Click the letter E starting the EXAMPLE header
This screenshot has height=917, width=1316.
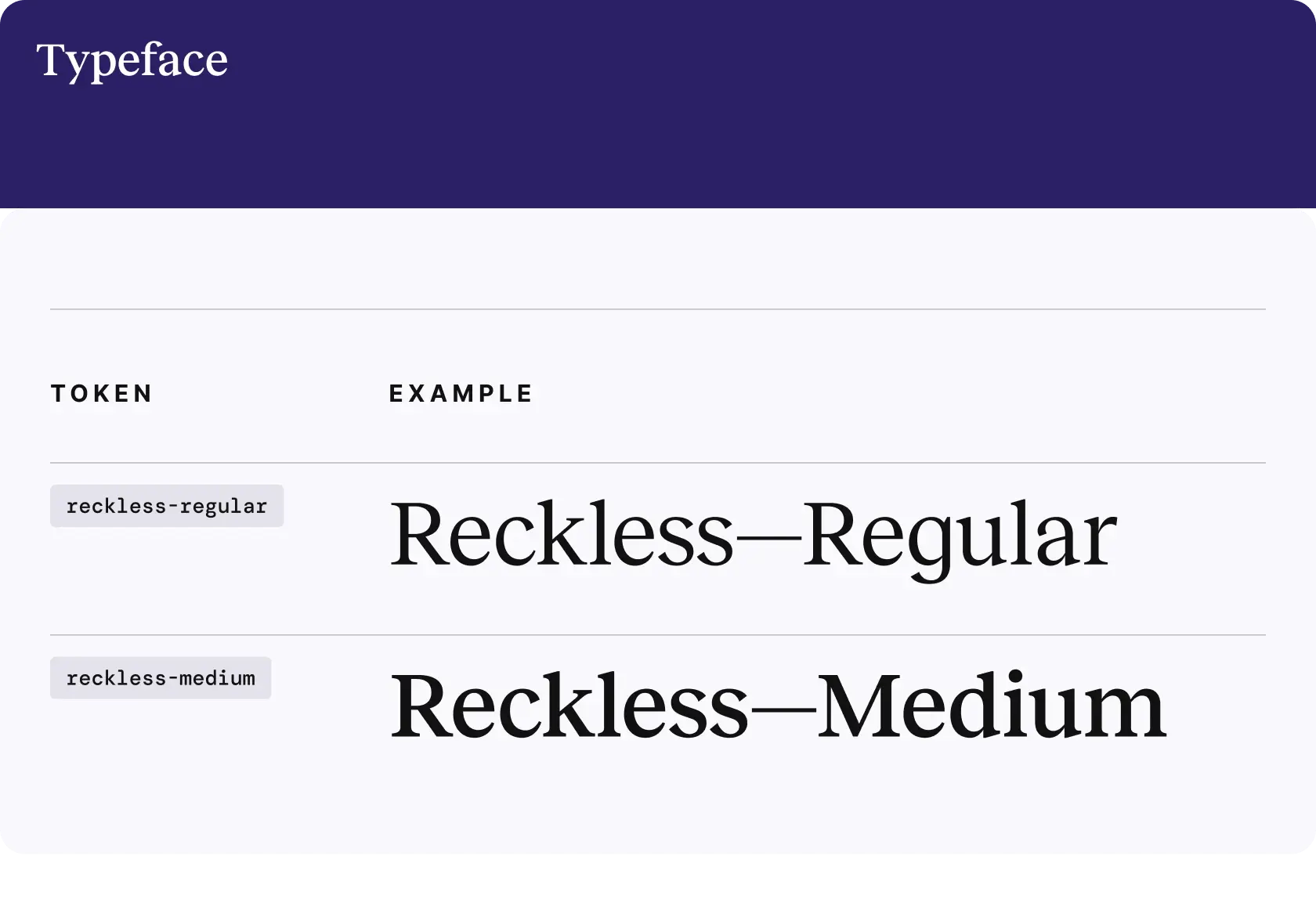click(397, 393)
